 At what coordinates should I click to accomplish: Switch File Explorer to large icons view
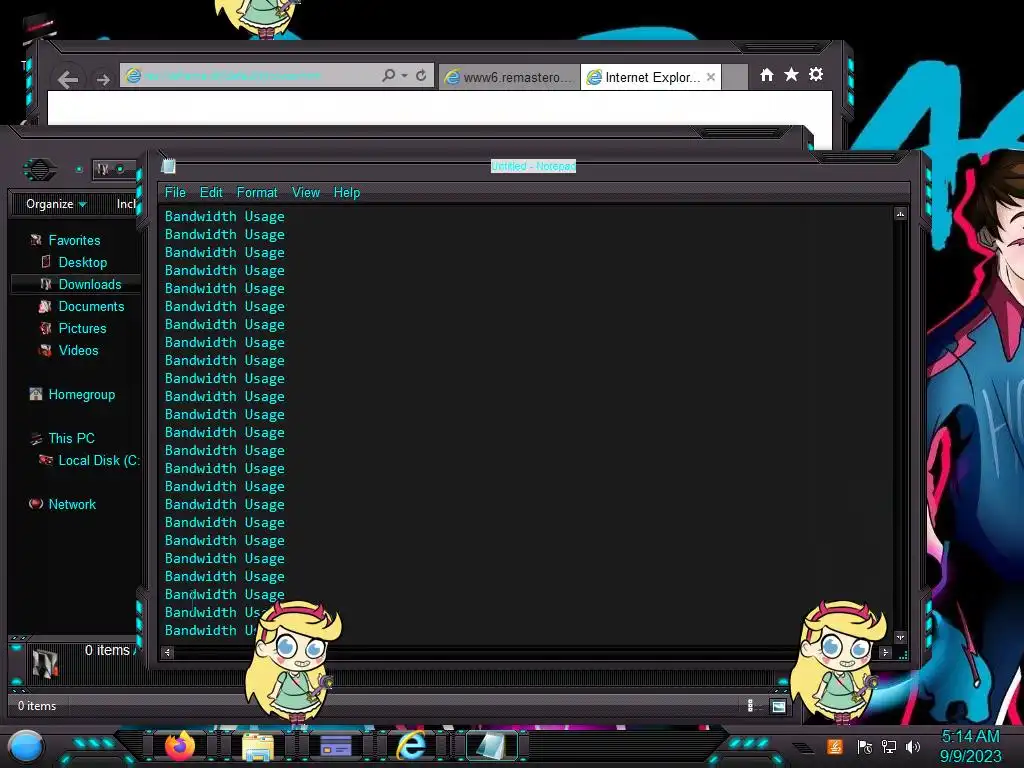pyautogui.click(x=778, y=706)
